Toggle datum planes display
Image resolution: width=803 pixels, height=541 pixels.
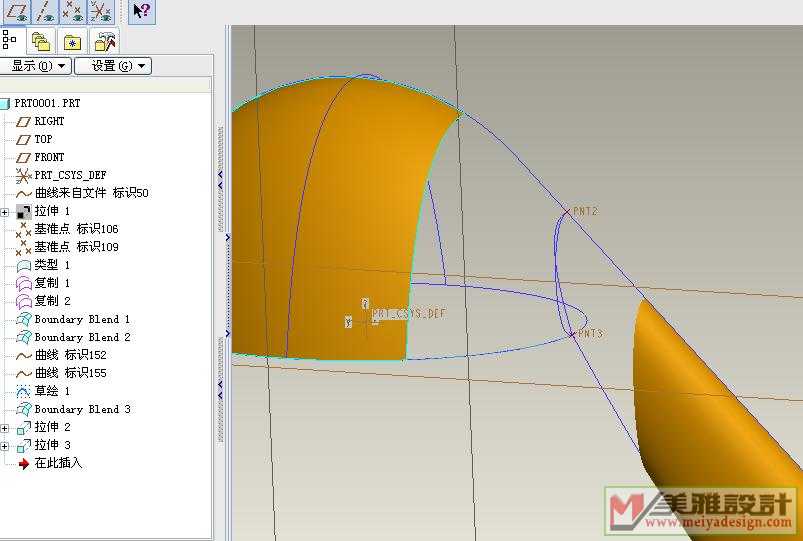click(15, 11)
